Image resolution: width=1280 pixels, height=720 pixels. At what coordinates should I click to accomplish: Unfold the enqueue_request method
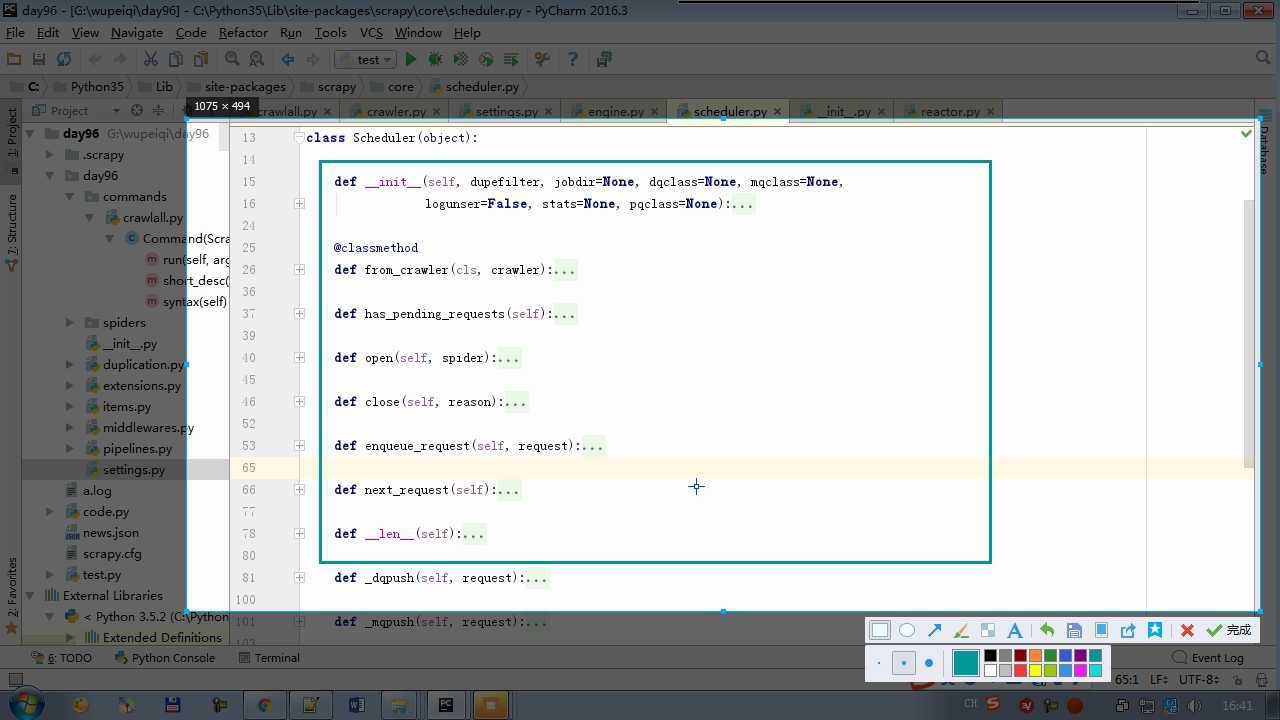(x=299, y=446)
